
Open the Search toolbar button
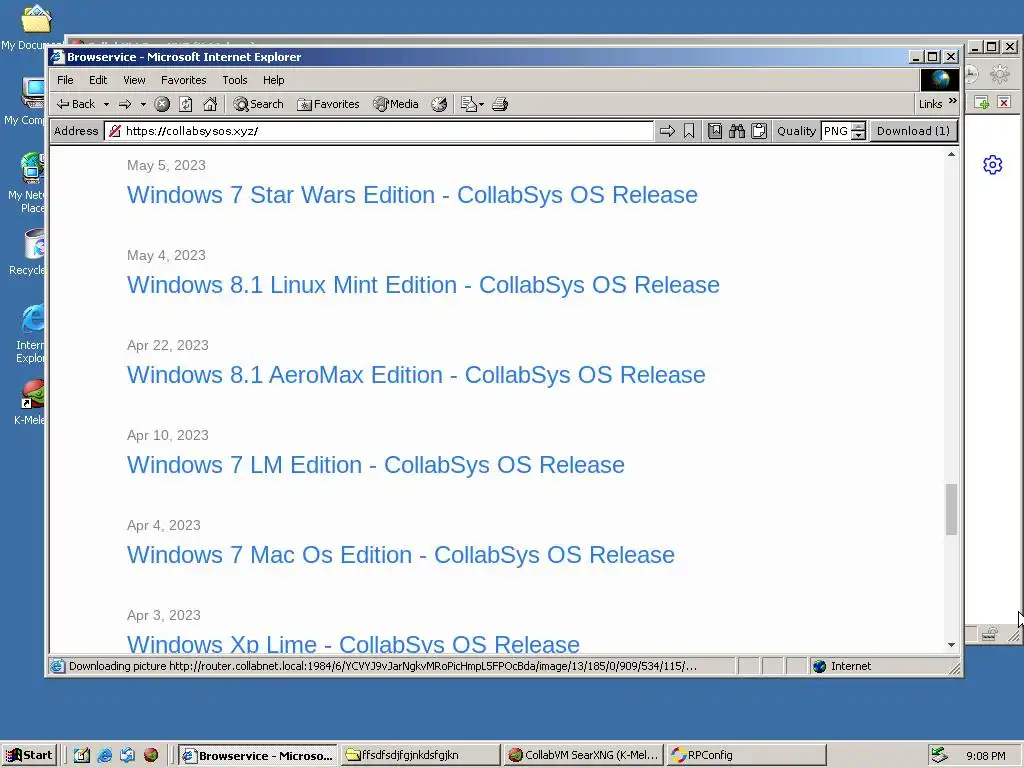coord(259,104)
